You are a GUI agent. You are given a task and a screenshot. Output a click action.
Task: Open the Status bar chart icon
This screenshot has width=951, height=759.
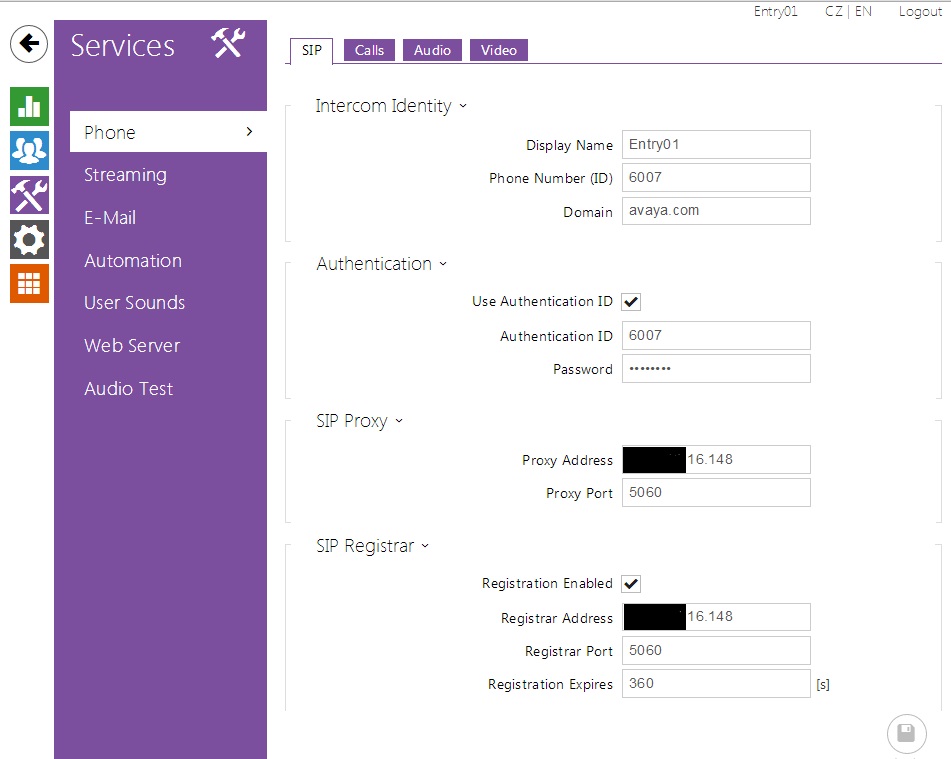click(x=30, y=106)
